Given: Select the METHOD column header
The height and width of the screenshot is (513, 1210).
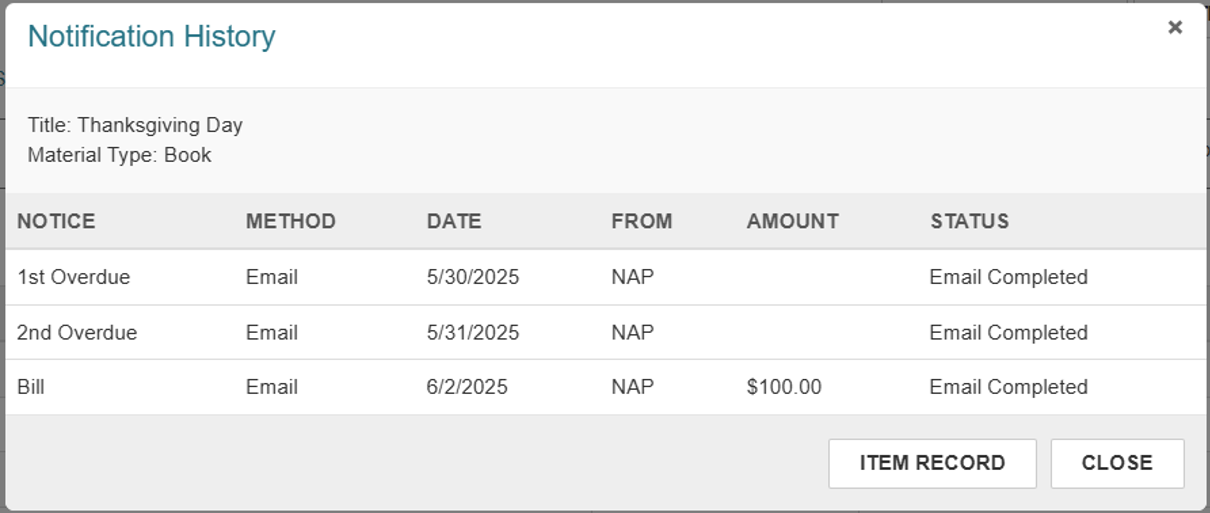Looking at the screenshot, I should coord(291,221).
